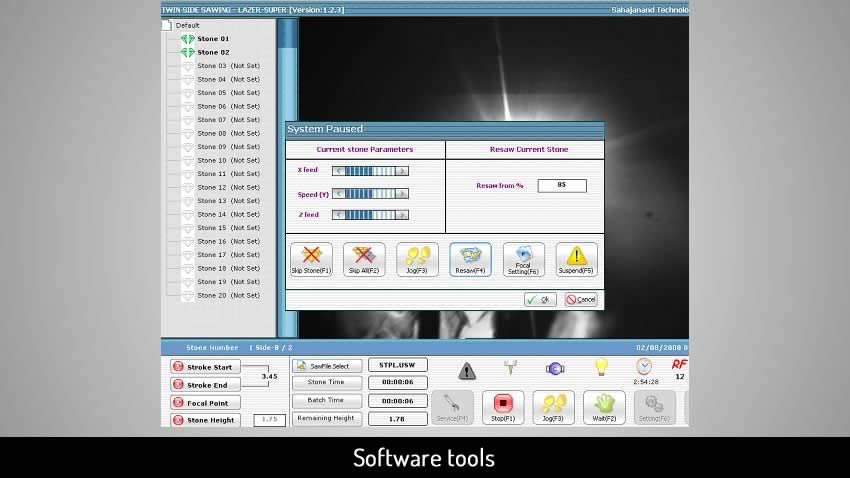This screenshot has width=850, height=478.
Task: Select the Resaw (F4) icon
Action: 470,259
